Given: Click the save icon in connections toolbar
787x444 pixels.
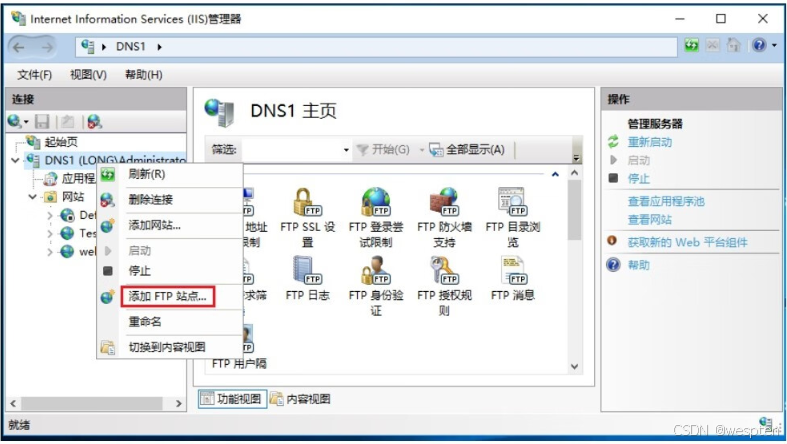Looking at the screenshot, I should 42,121.
